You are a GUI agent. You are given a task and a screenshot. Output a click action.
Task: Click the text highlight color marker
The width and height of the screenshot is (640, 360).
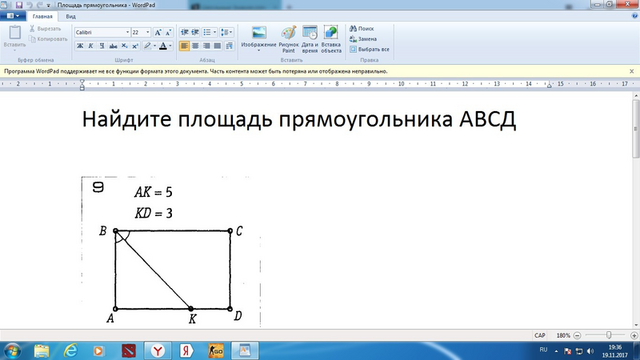click(x=147, y=46)
